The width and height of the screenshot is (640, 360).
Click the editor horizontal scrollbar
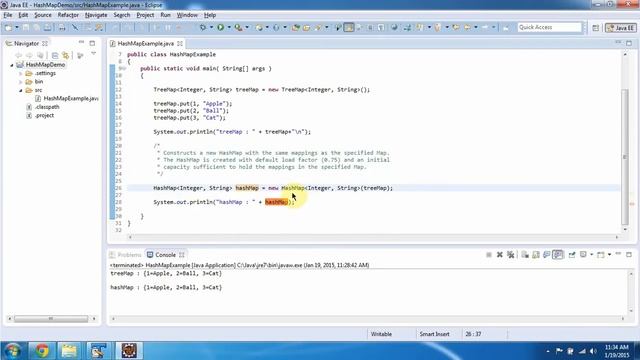(373, 237)
